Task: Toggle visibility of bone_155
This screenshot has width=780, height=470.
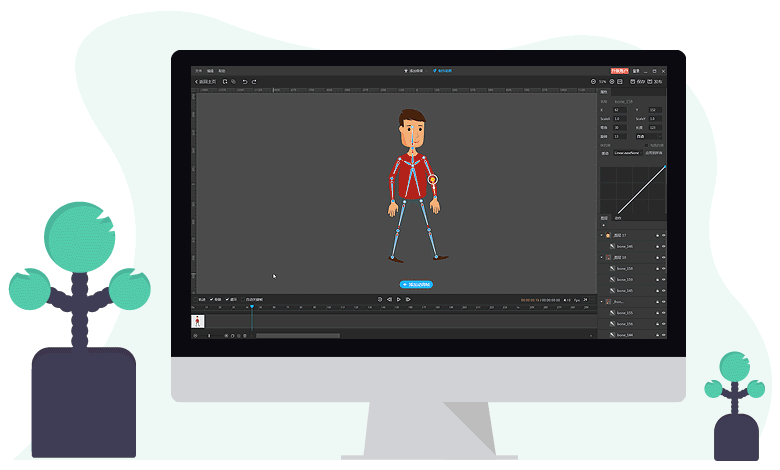Action: (664, 313)
